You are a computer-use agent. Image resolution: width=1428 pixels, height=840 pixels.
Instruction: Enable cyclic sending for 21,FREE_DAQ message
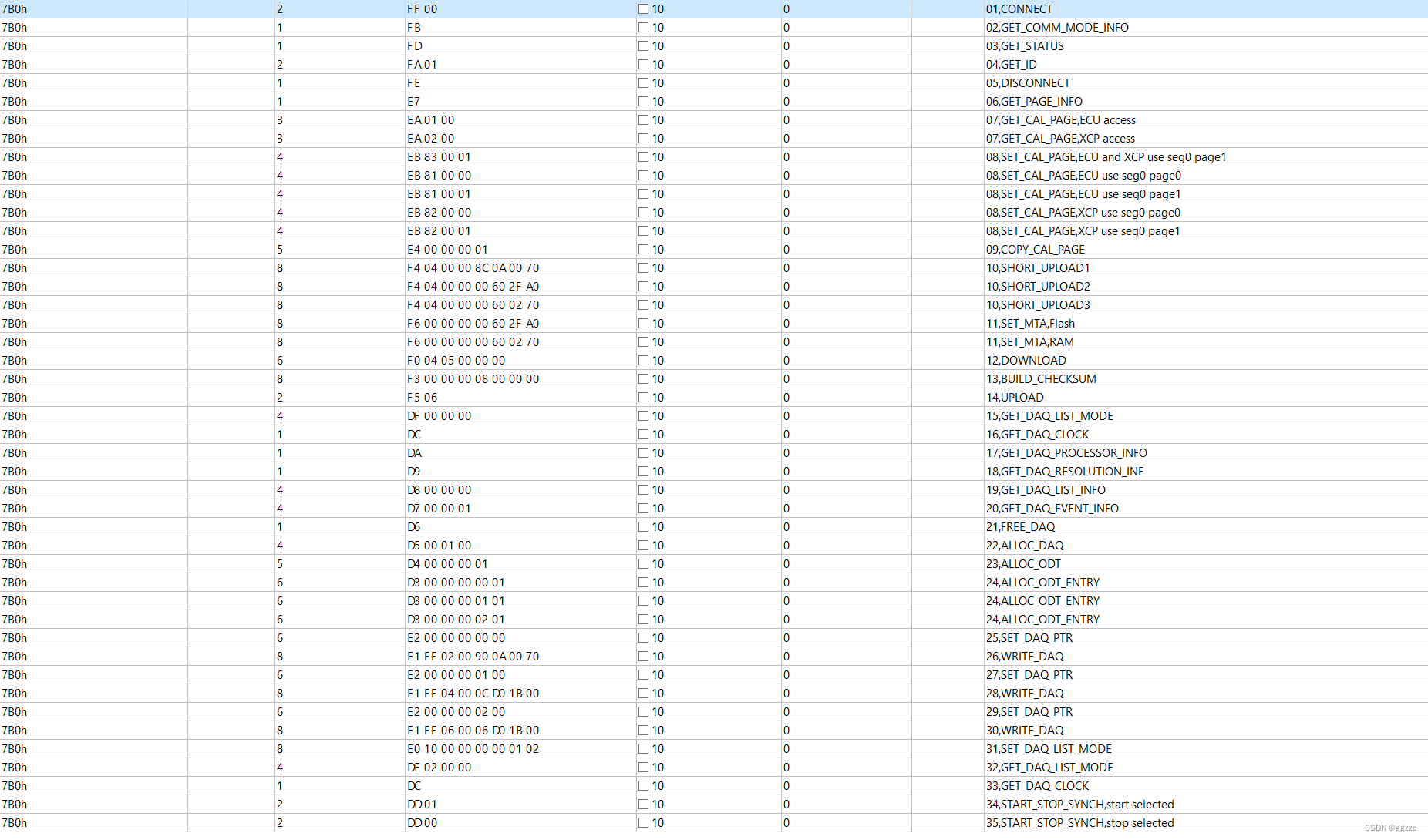[x=642, y=527]
